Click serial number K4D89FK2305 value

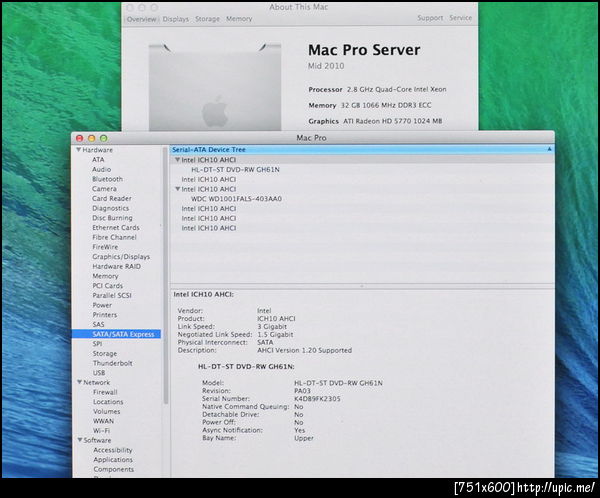tap(317, 399)
